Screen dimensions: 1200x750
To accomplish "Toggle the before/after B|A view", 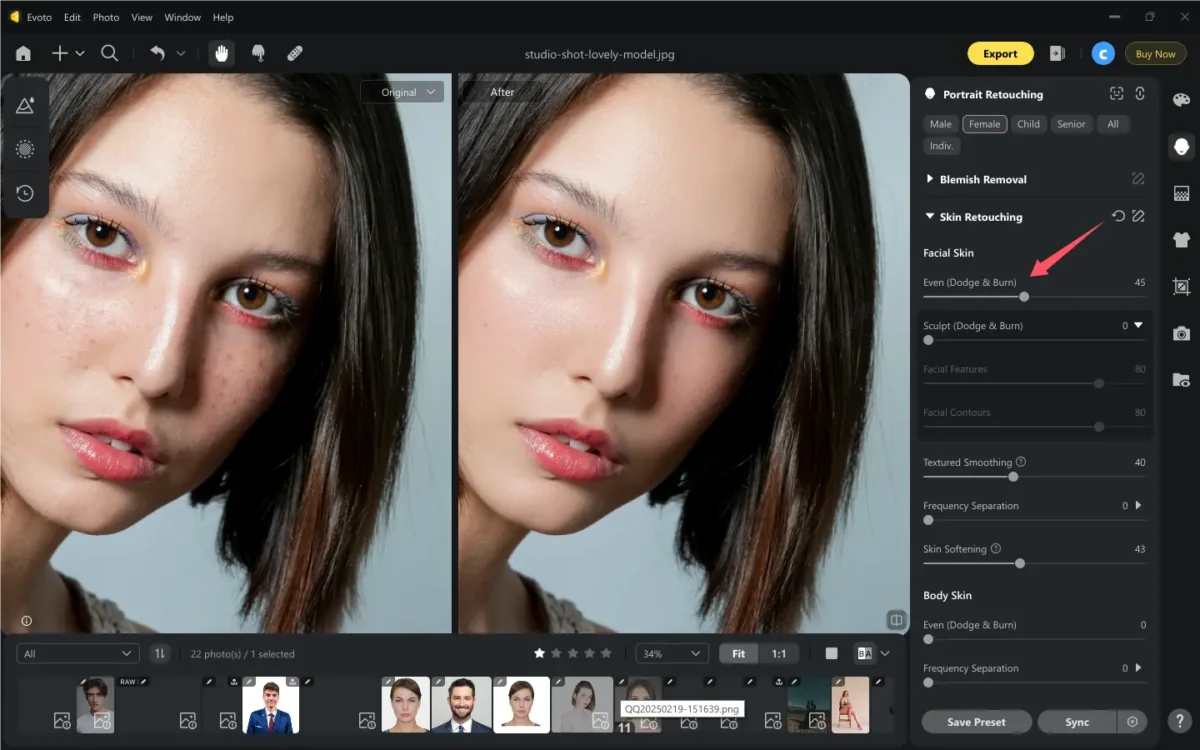I will click(x=864, y=653).
